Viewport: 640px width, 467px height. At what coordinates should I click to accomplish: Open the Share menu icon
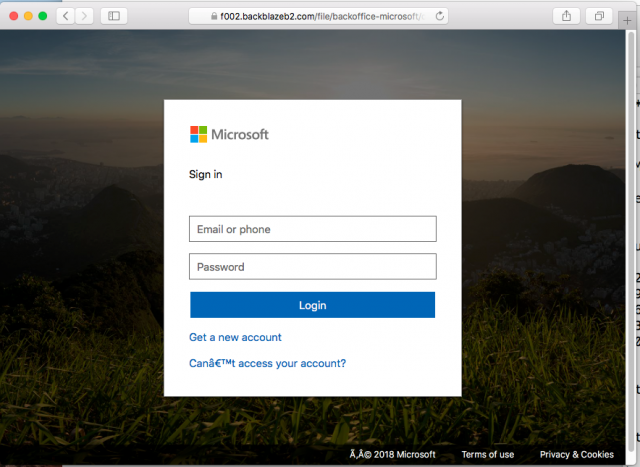pyautogui.click(x=566, y=16)
